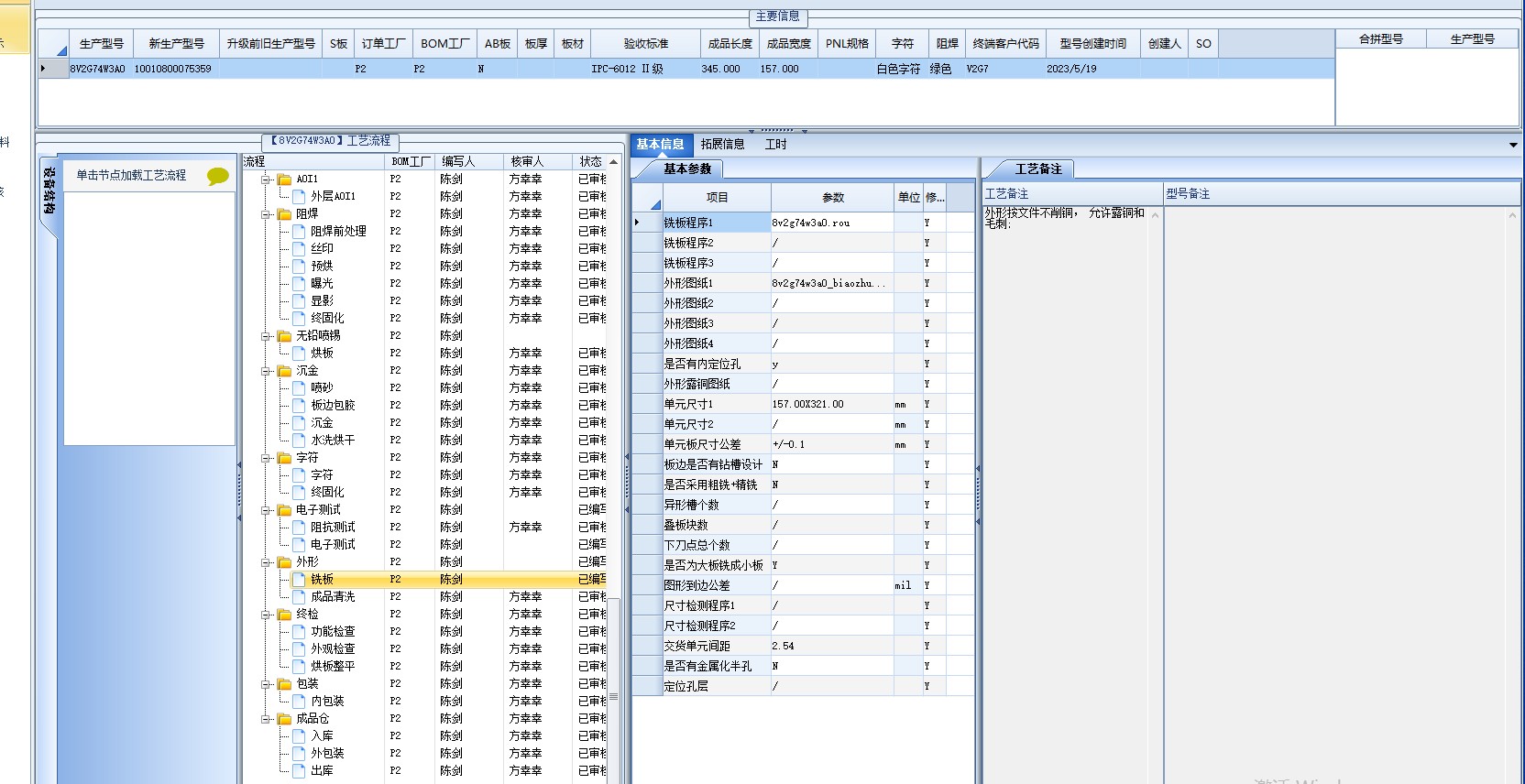Screen dimensions: 1525x784
Task: Select the 基本参数 sub-tab
Action: tap(687, 169)
